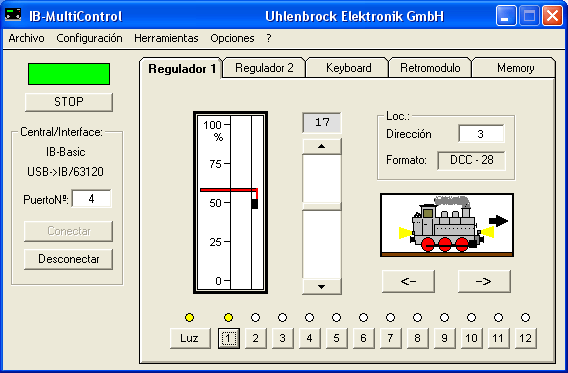Activate function button 5
568x373 pixels.
tap(337, 338)
